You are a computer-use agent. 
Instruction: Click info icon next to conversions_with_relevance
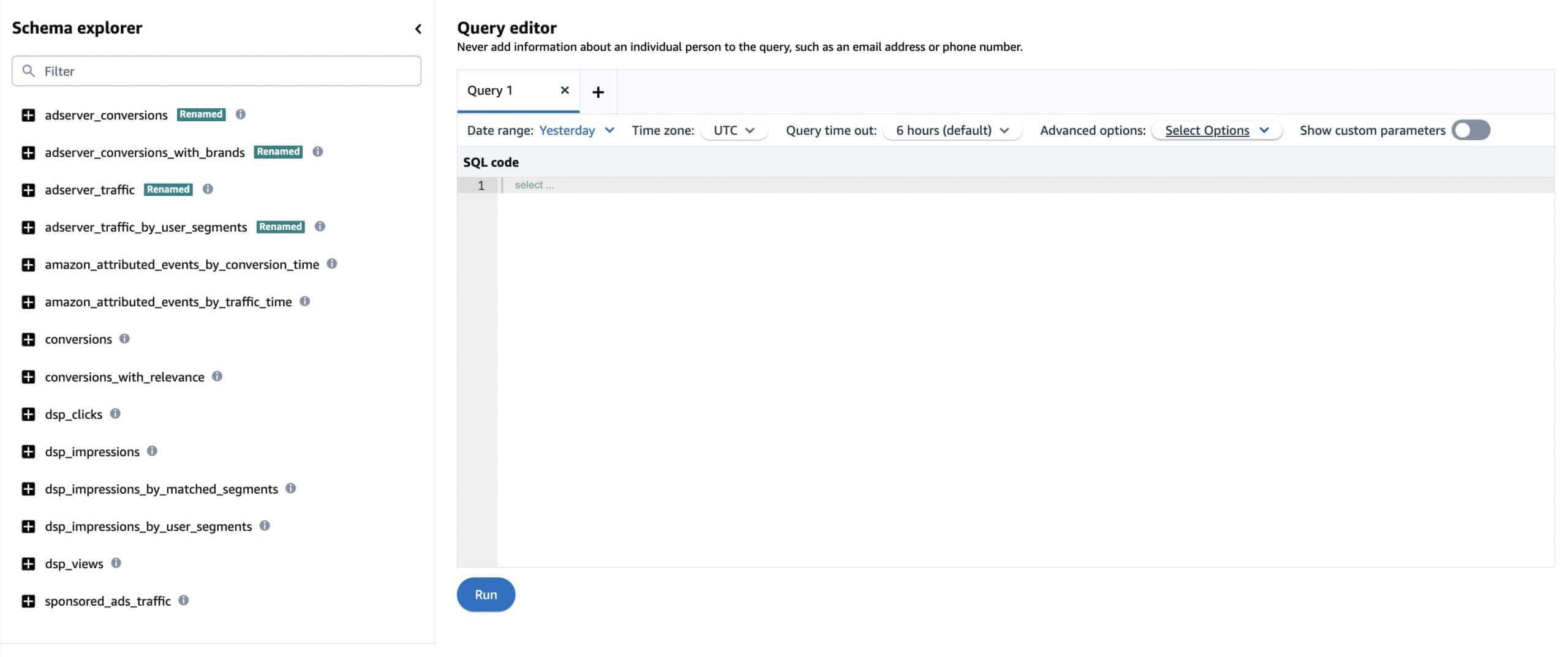217,377
